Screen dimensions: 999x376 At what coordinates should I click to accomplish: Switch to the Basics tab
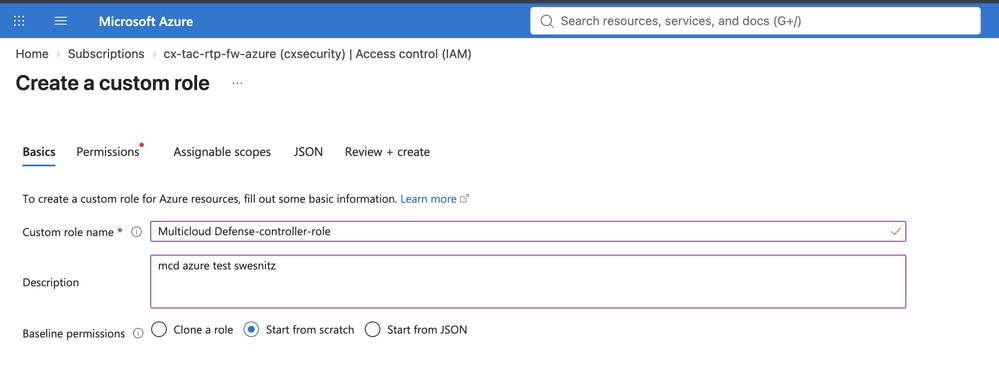click(x=39, y=152)
